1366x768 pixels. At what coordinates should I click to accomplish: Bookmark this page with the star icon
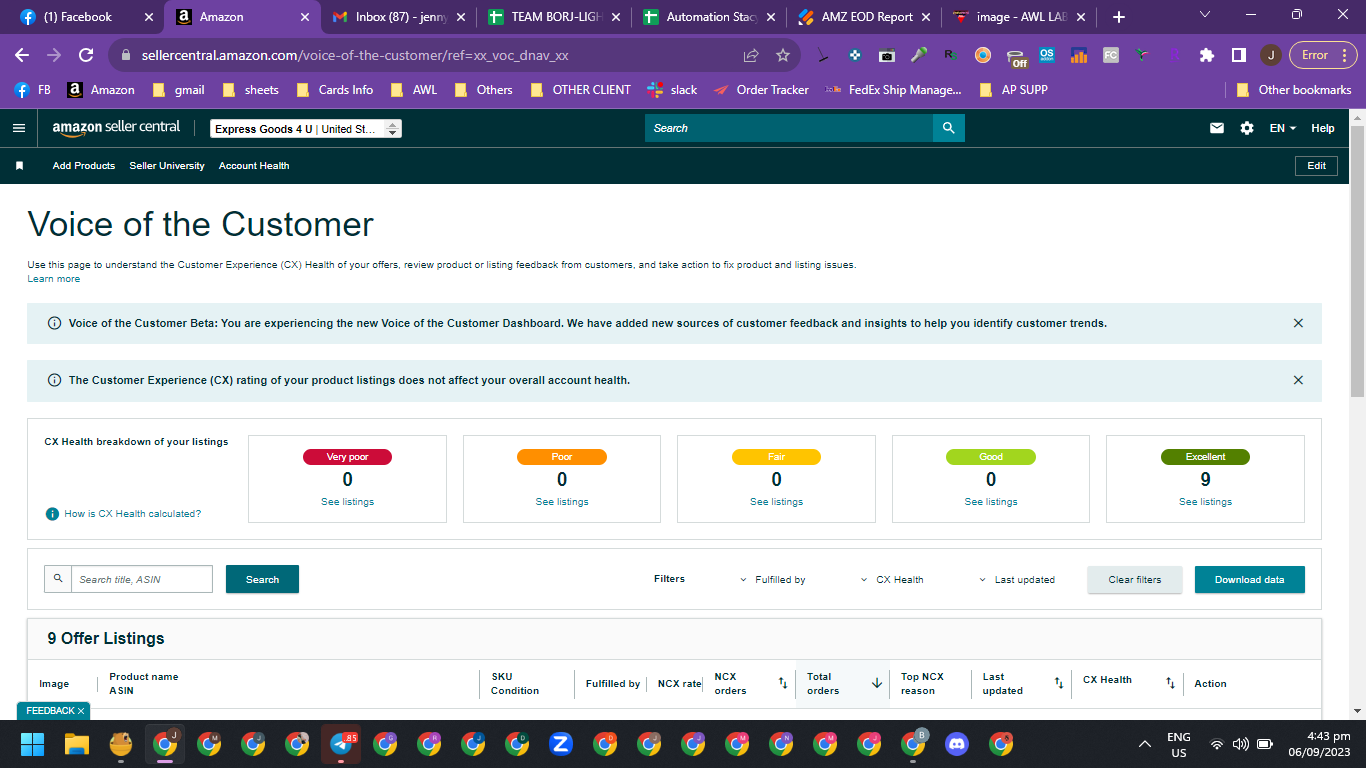783,56
